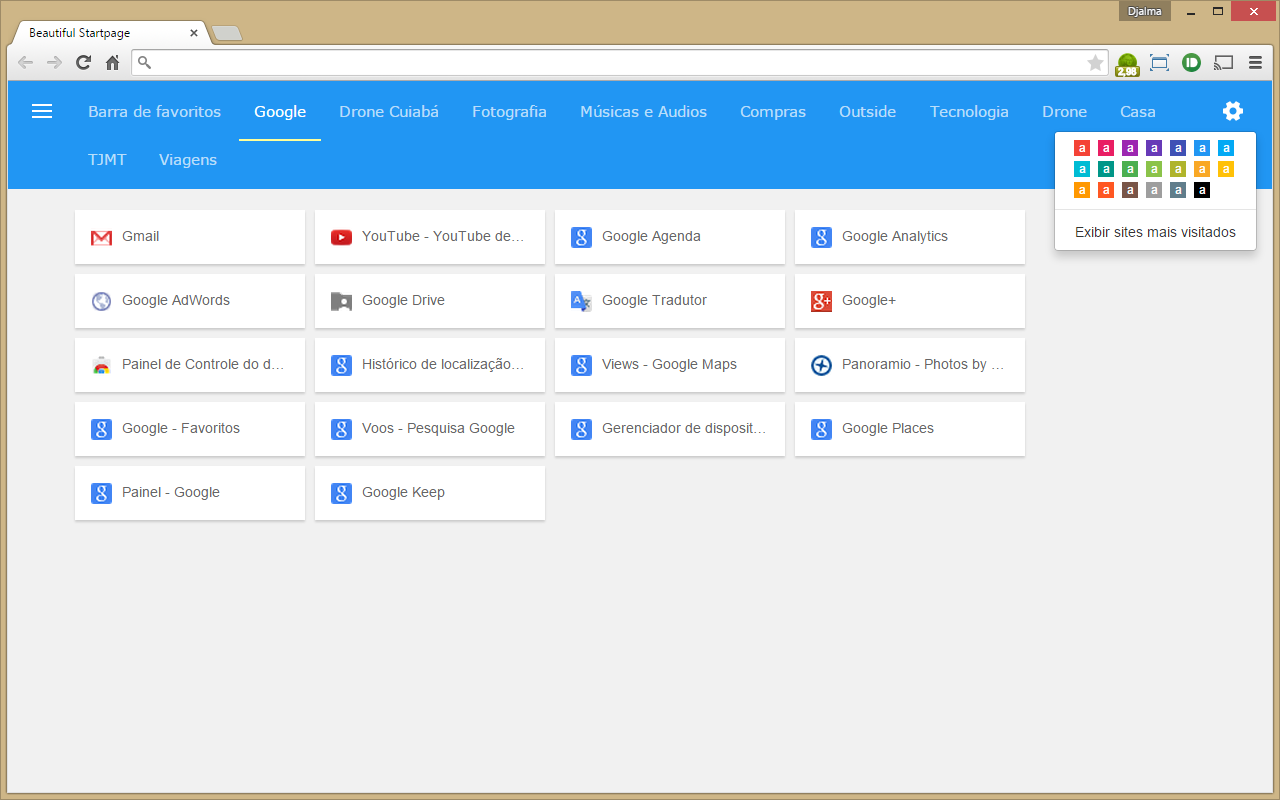Switch to the Tecnologia tab
Viewport: 1280px width, 800px height.
pyautogui.click(x=969, y=112)
